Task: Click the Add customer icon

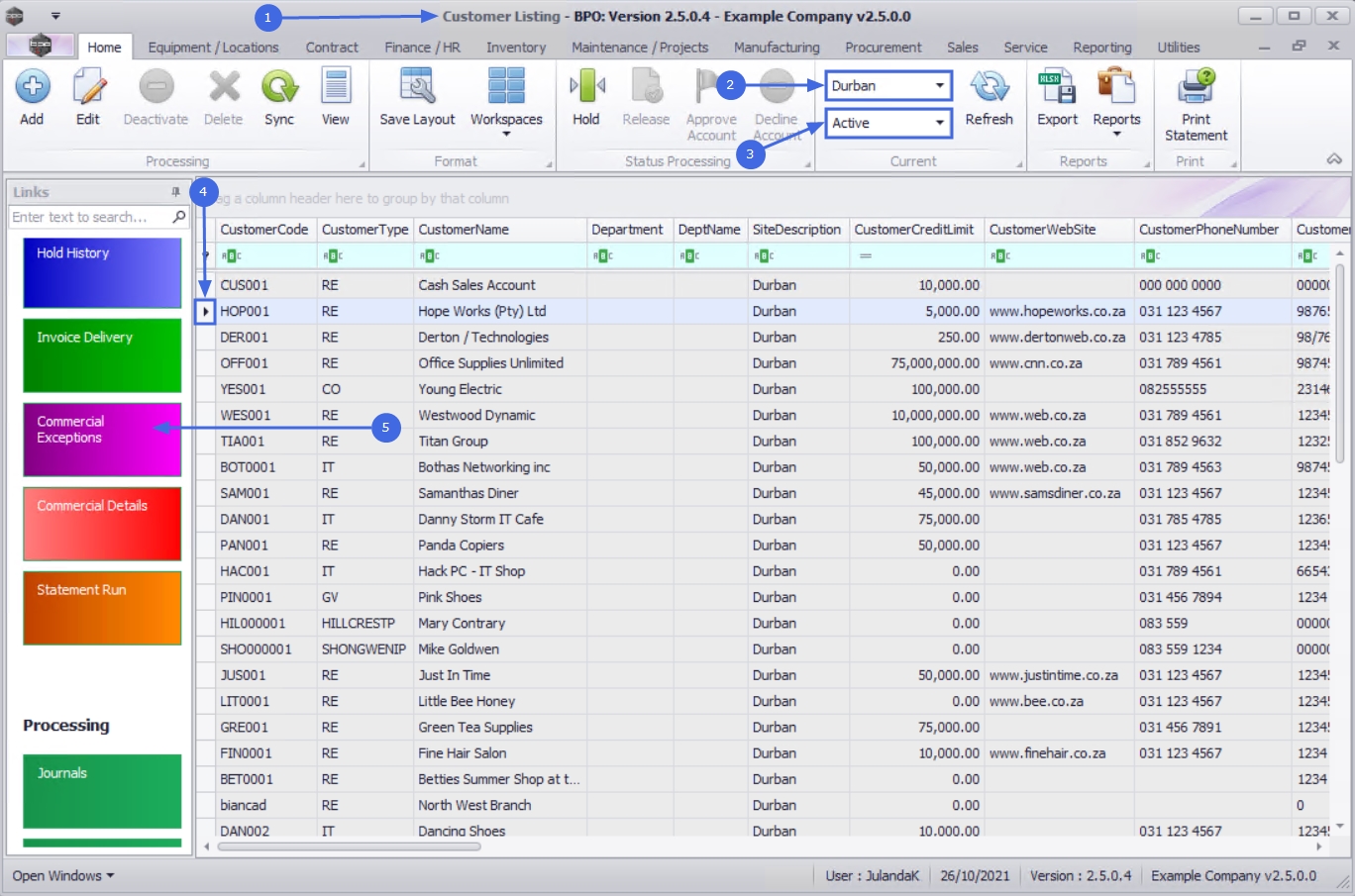Action: point(32,98)
